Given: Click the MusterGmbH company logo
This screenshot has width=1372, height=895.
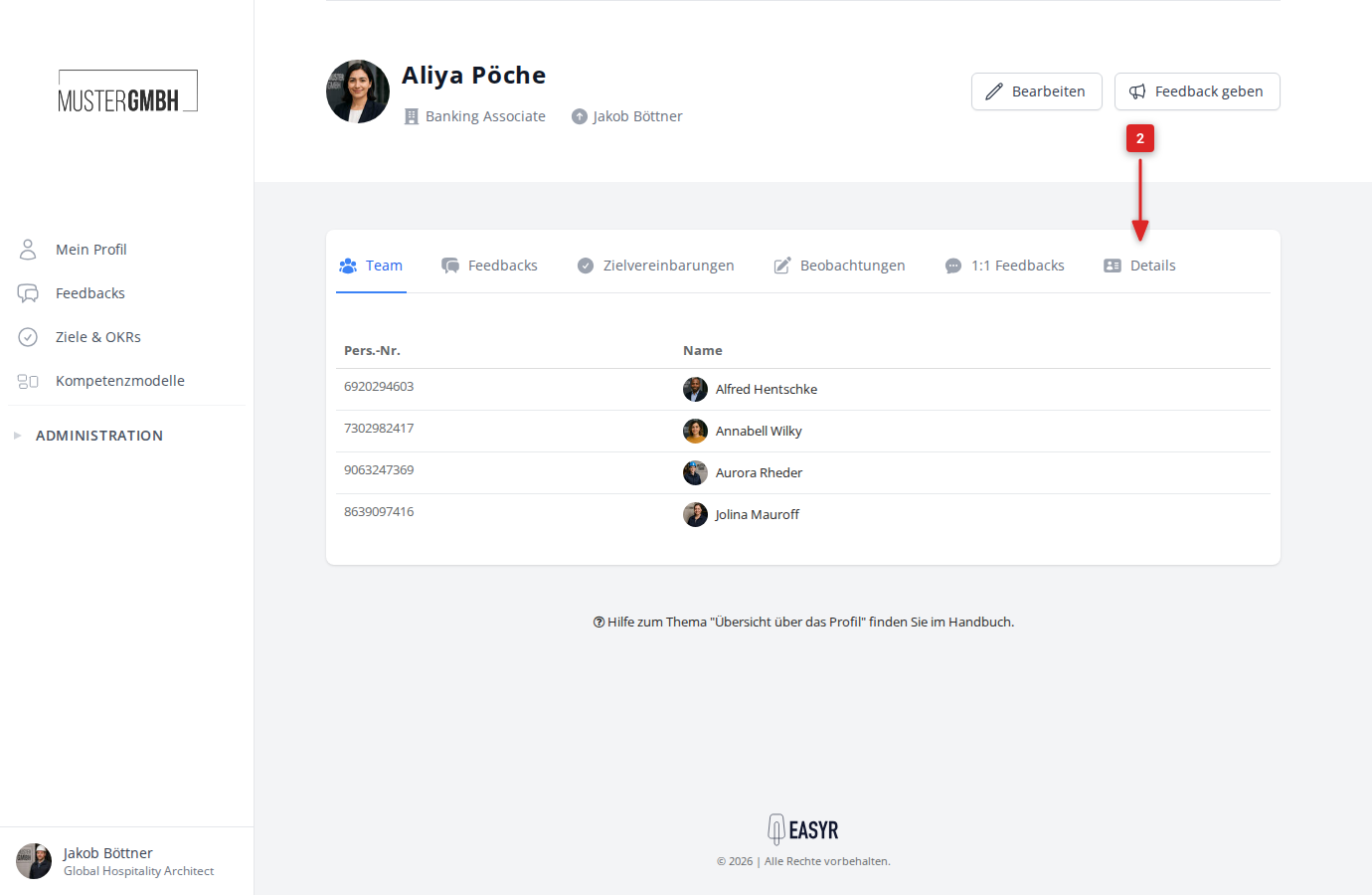Looking at the screenshot, I should [x=127, y=91].
